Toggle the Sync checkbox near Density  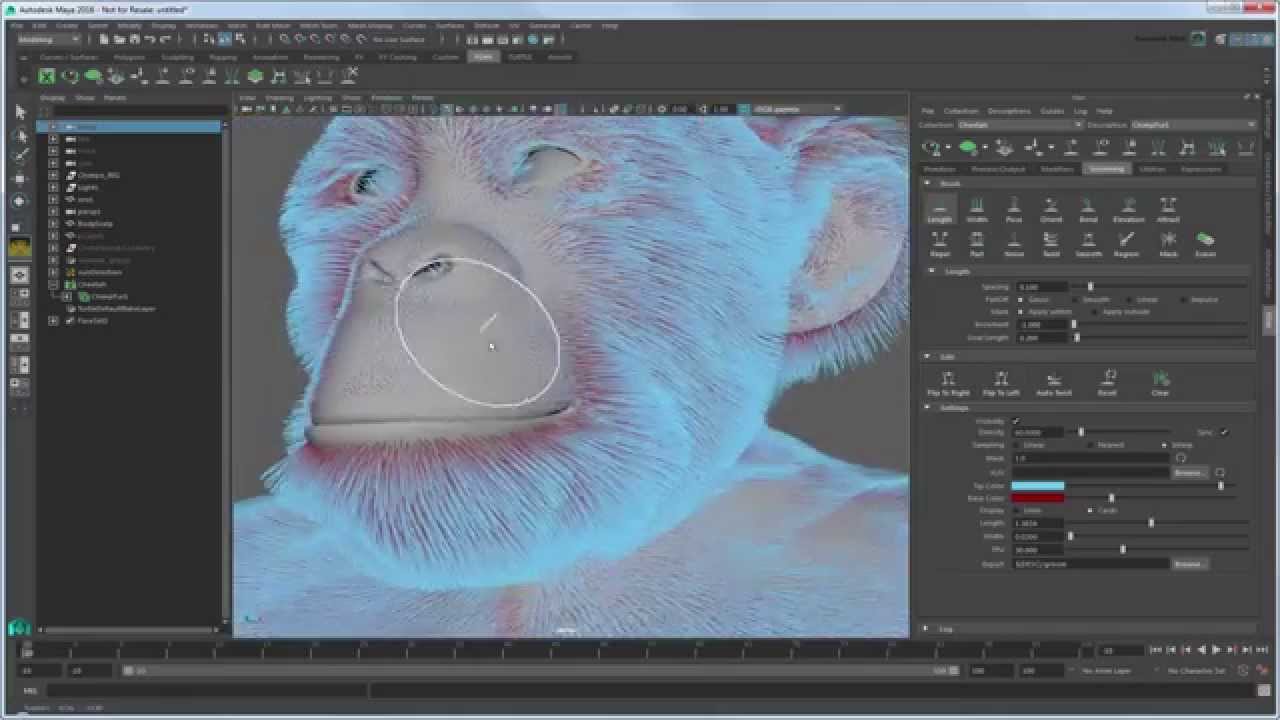[1224, 432]
